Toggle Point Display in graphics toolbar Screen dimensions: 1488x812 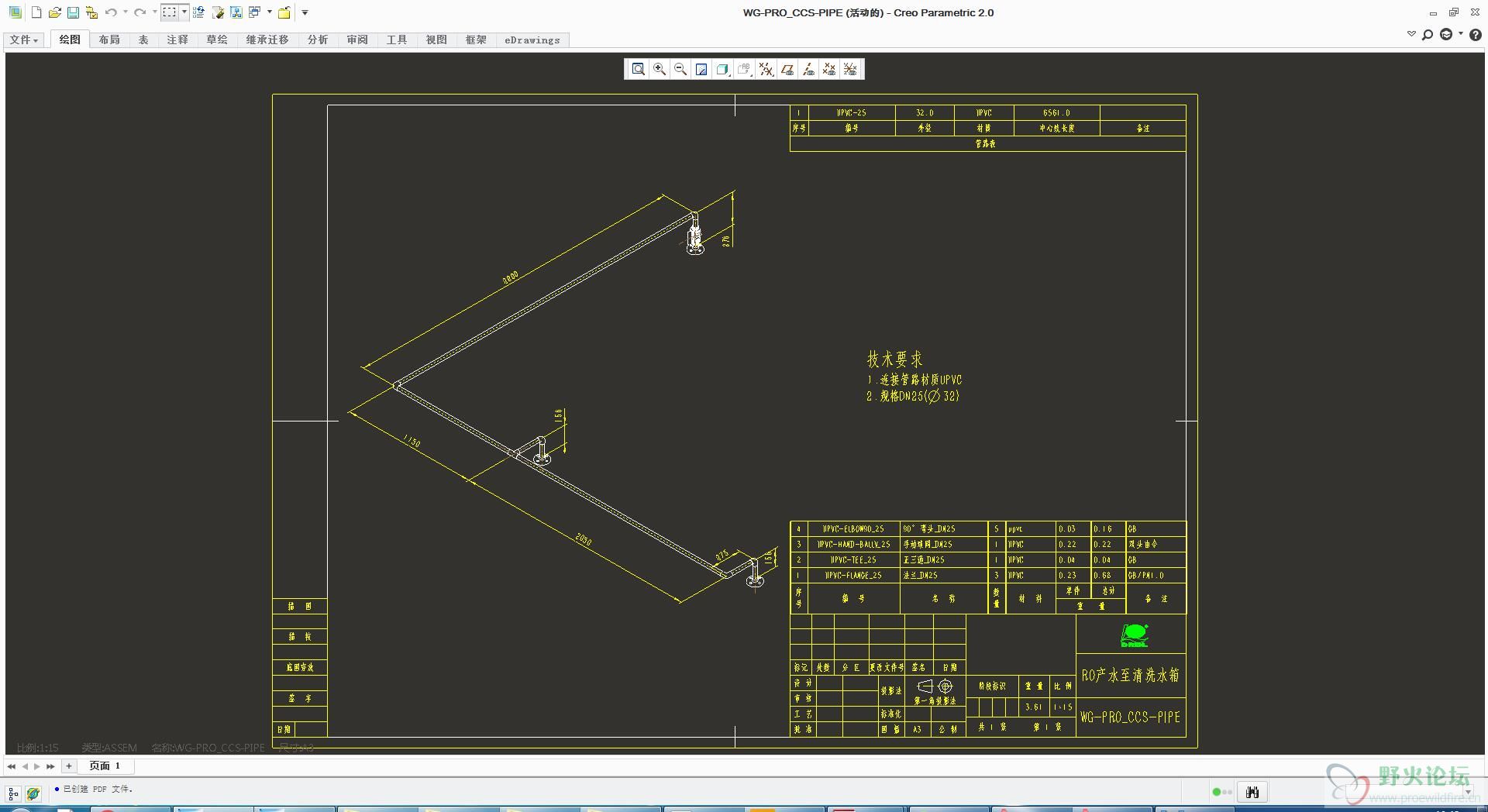pos(829,69)
